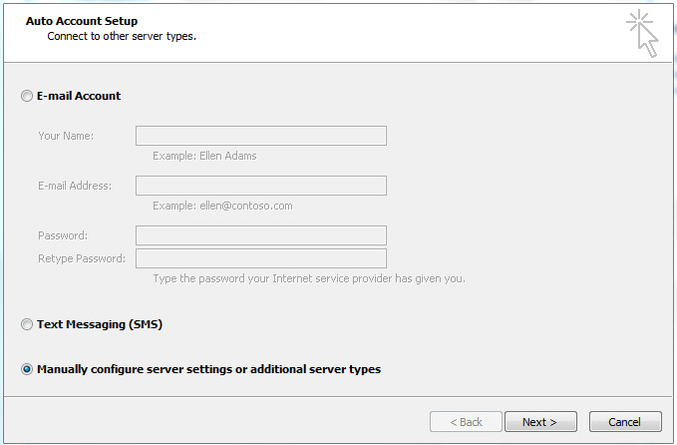Click the Your Name text field
677x445 pixels.
(261, 136)
